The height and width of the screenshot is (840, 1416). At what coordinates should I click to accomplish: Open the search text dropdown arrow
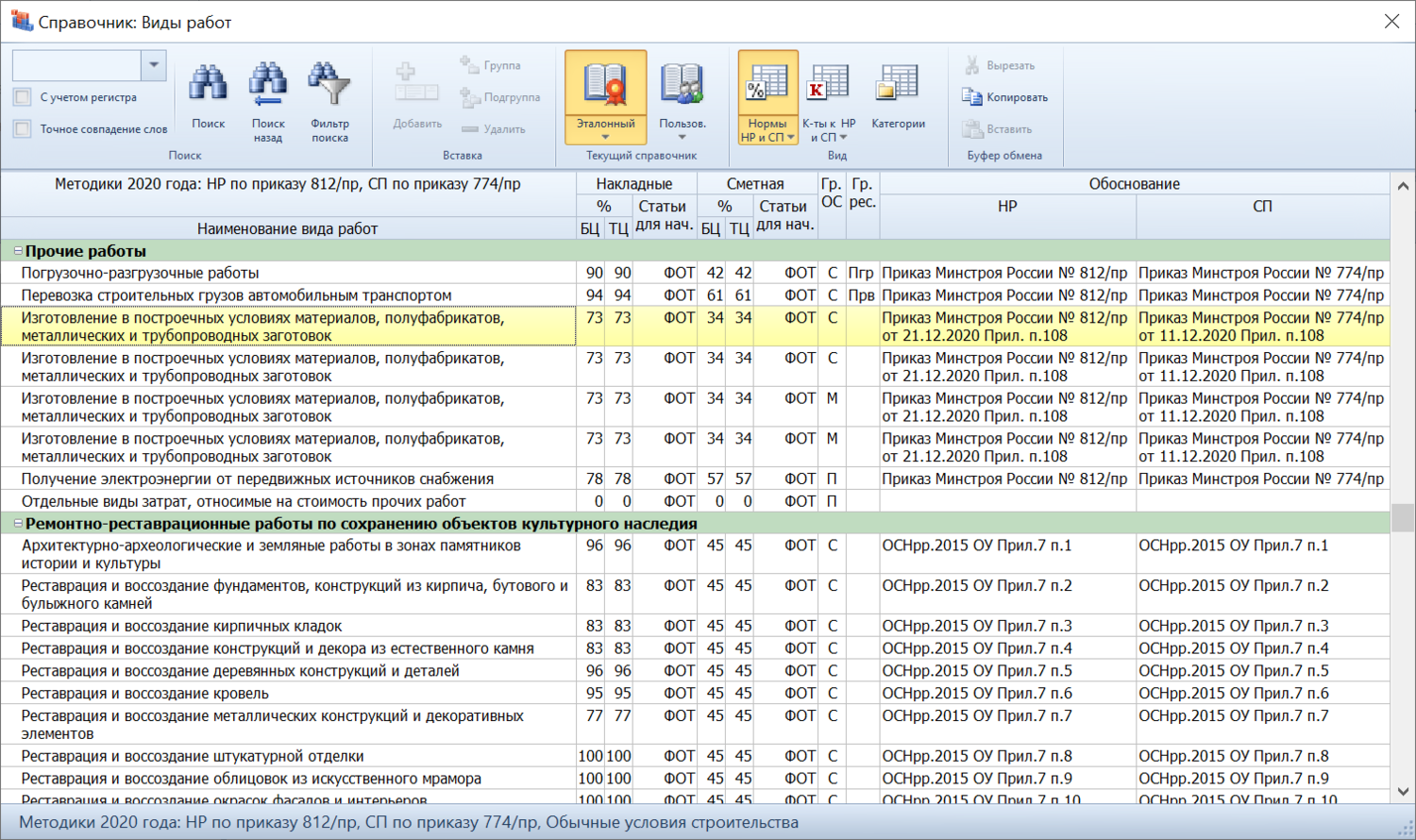coord(154,65)
